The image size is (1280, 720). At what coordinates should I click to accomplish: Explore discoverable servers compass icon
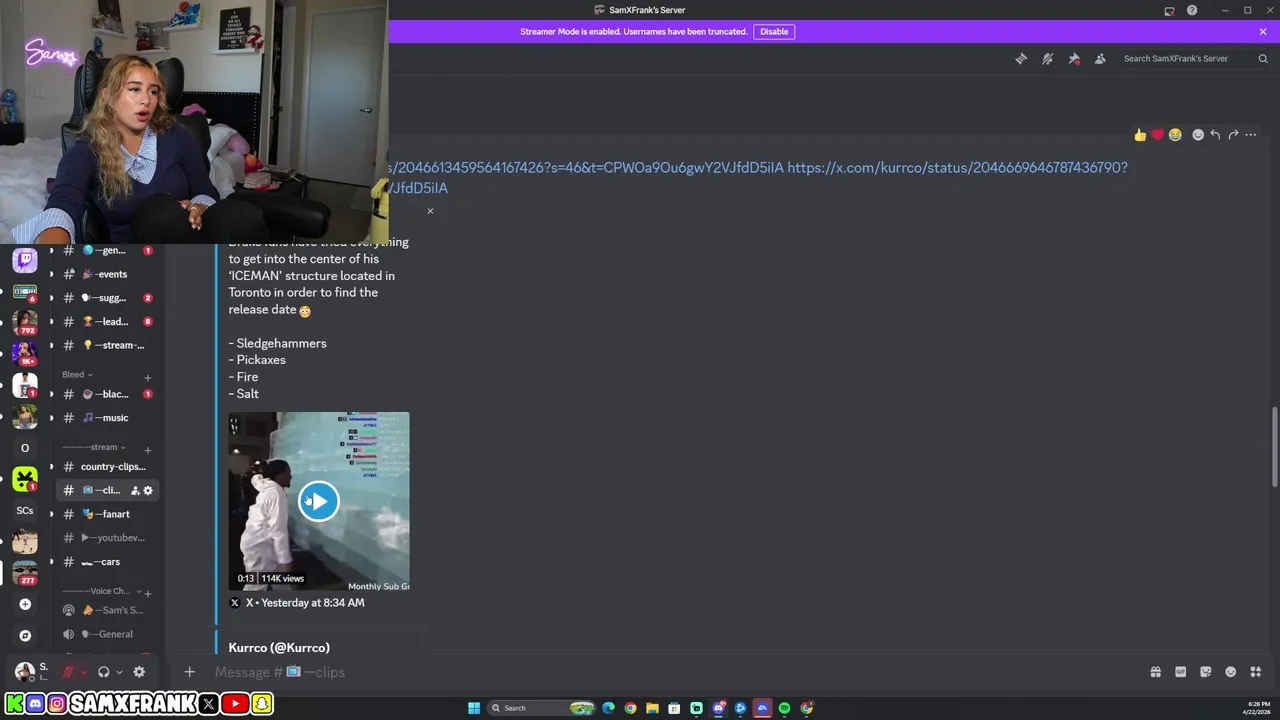click(x=25, y=636)
